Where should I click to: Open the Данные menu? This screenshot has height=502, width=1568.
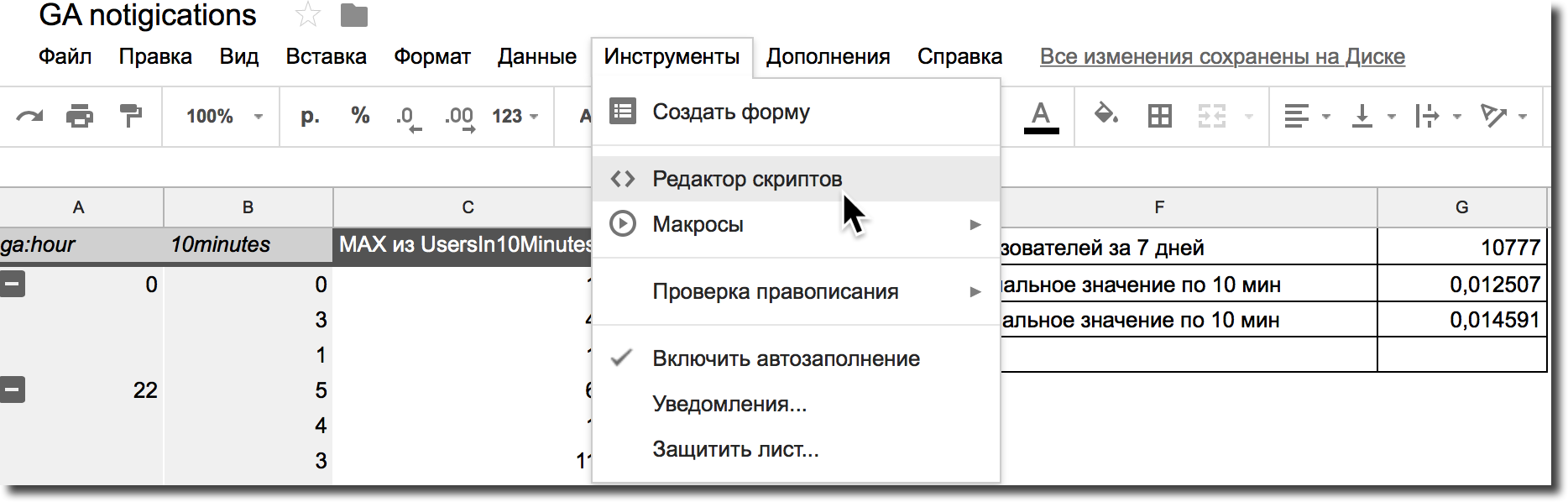click(x=537, y=56)
